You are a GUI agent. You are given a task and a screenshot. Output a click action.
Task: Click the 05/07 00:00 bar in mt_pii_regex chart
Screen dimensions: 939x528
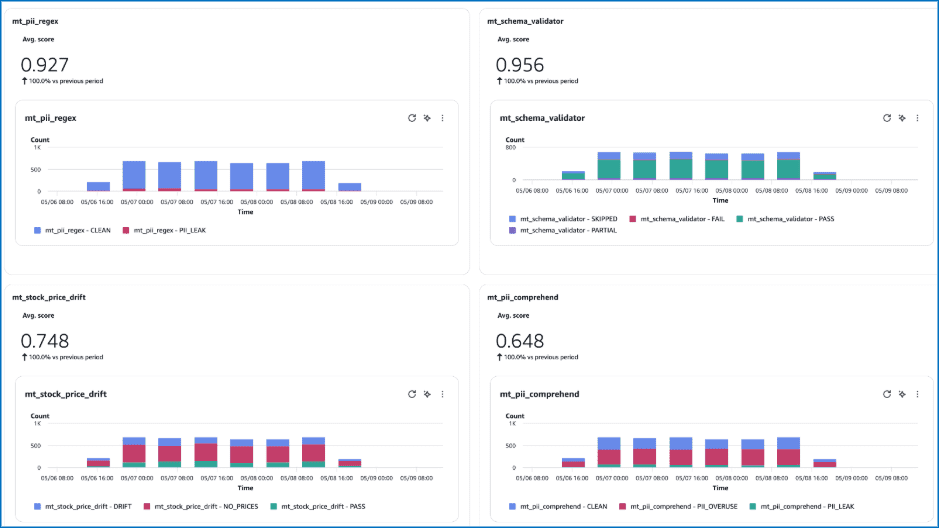134,176
